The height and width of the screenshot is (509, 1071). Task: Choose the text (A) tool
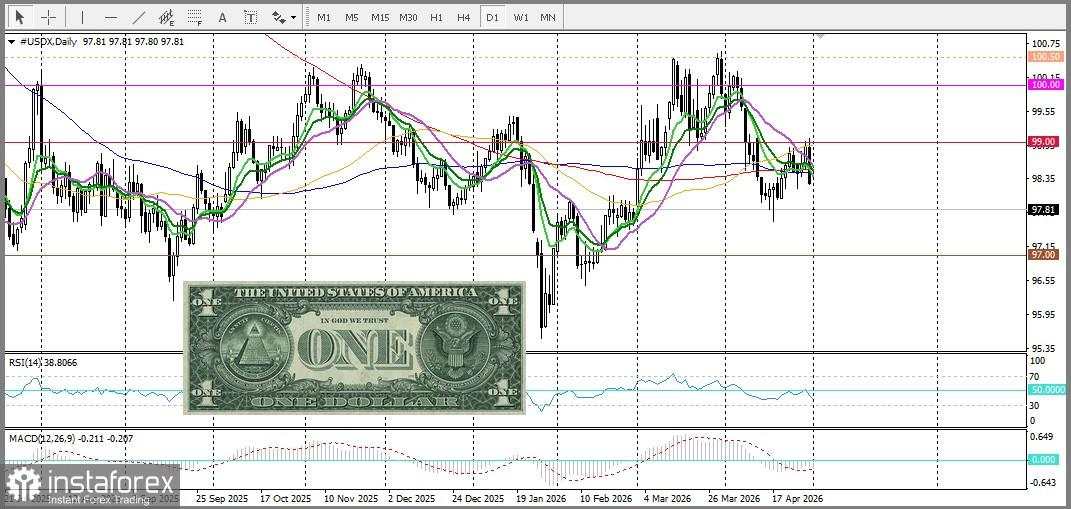pyautogui.click(x=222, y=17)
